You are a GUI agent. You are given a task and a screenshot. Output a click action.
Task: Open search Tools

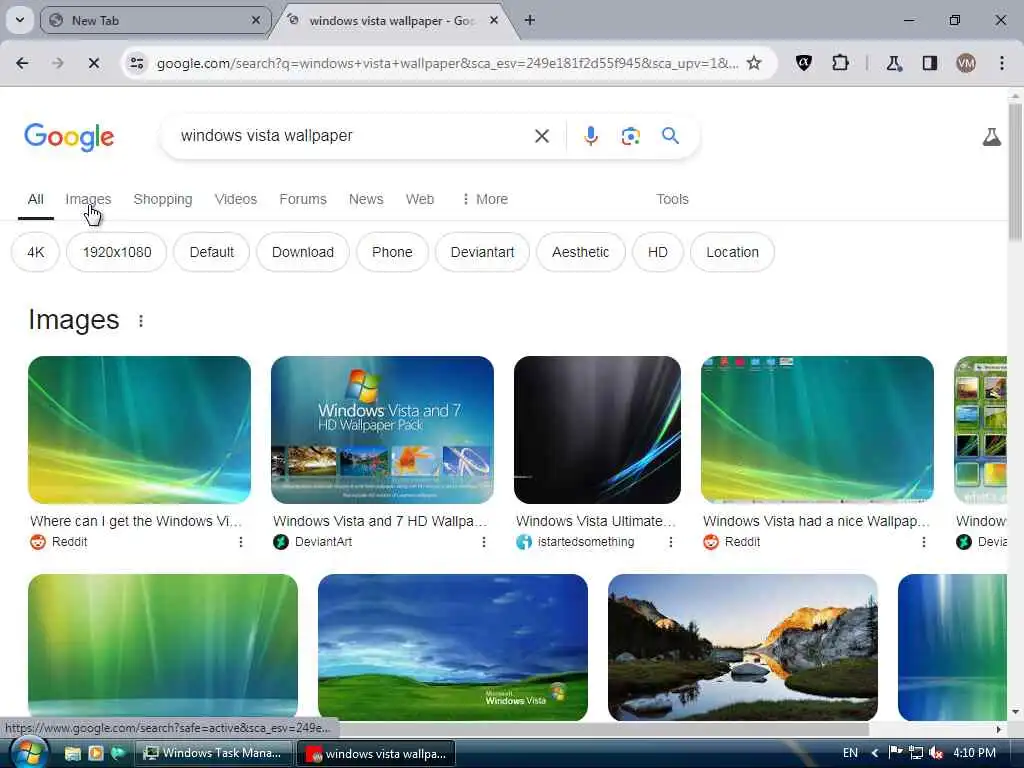coord(673,199)
